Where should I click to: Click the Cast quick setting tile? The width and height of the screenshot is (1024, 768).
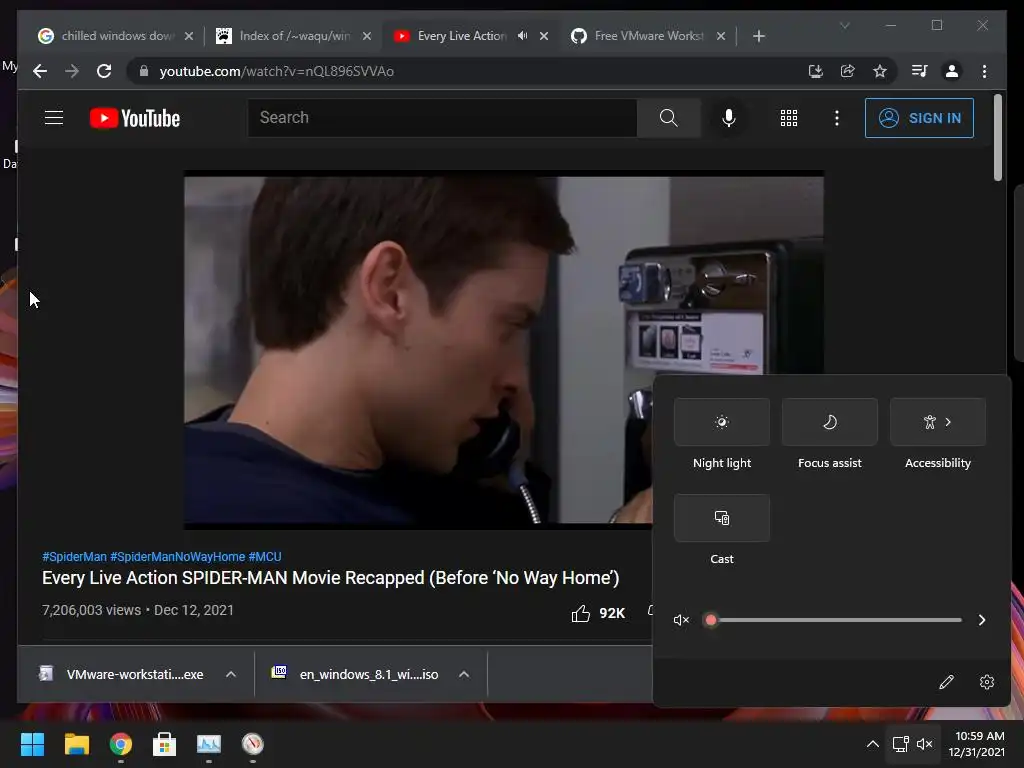point(722,518)
